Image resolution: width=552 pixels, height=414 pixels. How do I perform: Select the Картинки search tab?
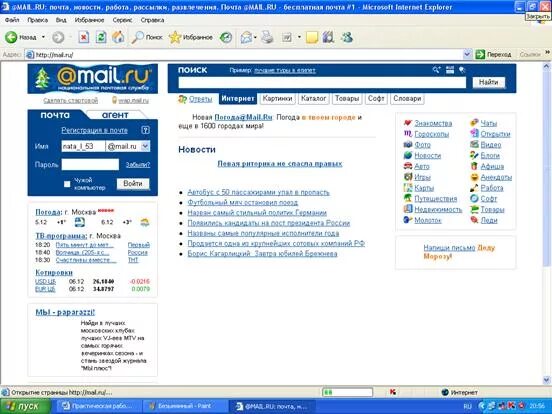tap(277, 99)
